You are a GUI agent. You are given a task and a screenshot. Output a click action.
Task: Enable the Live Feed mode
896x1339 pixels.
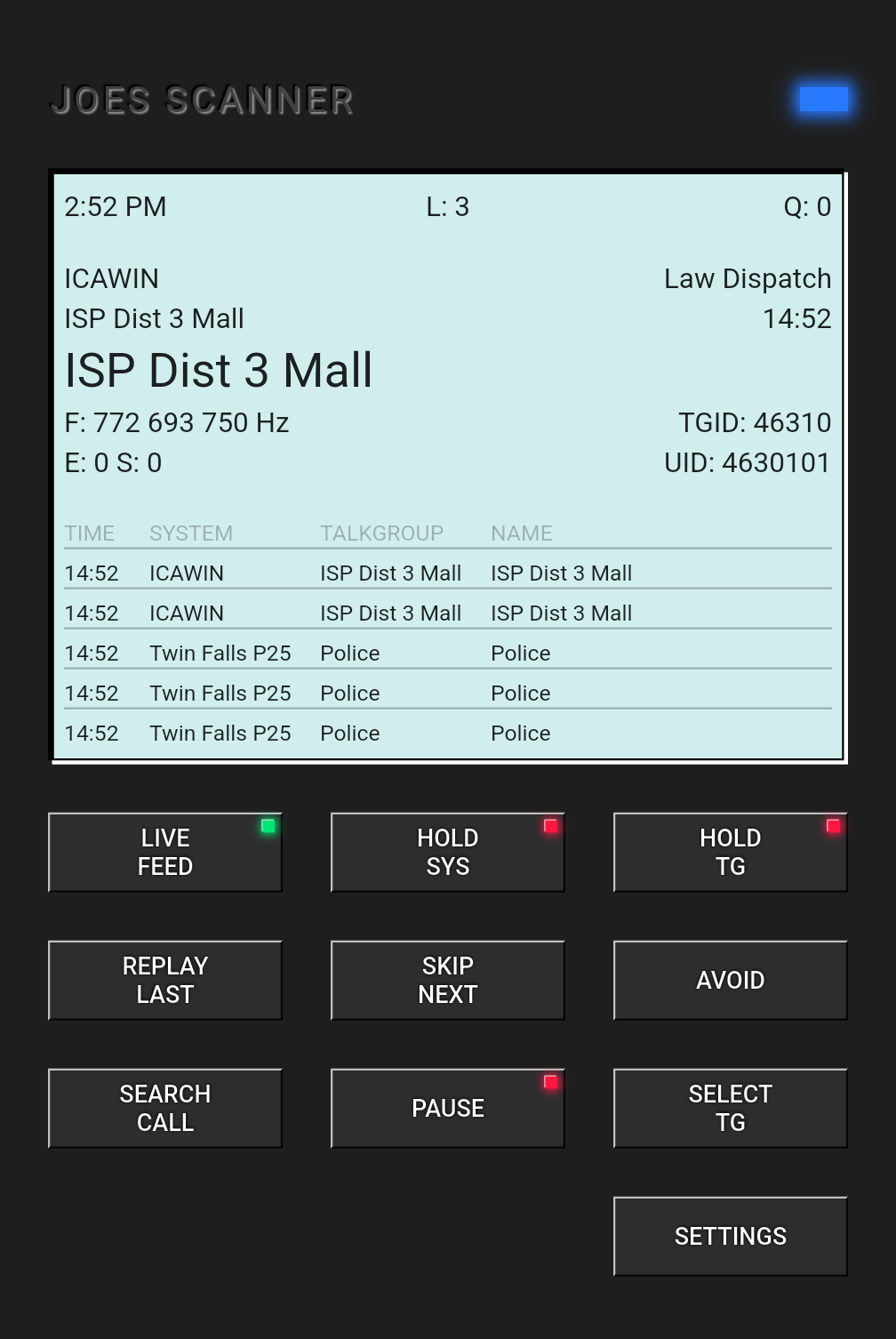tap(164, 852)
